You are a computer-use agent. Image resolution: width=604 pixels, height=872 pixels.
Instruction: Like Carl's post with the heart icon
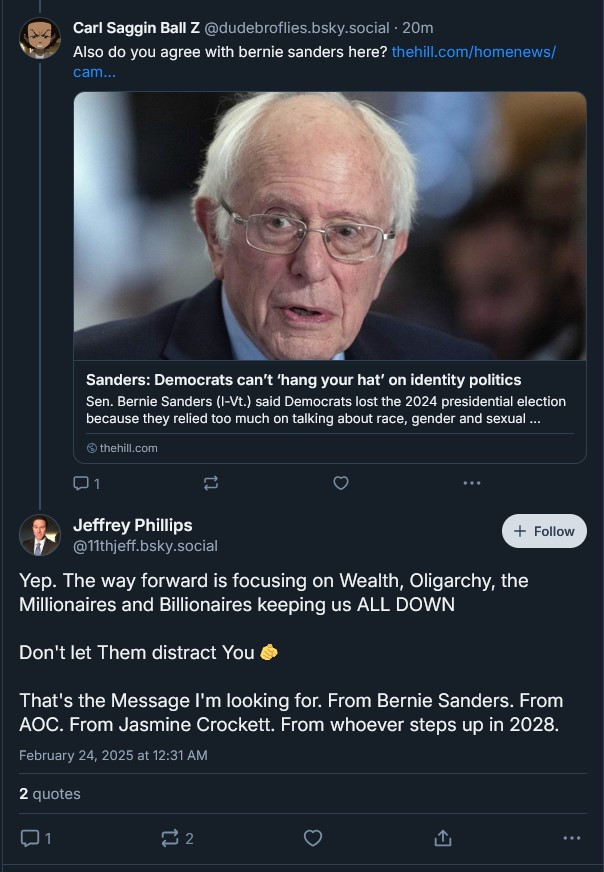pyautogui.click(x=341, y=483)
